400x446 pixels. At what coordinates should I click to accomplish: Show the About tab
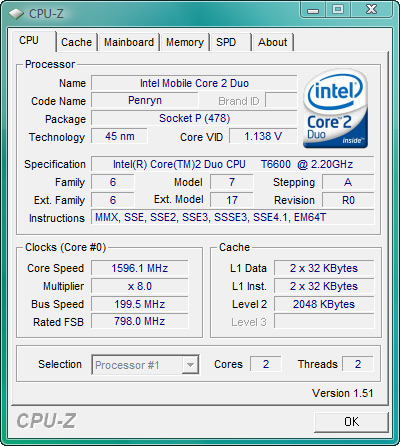pos(273,42)
